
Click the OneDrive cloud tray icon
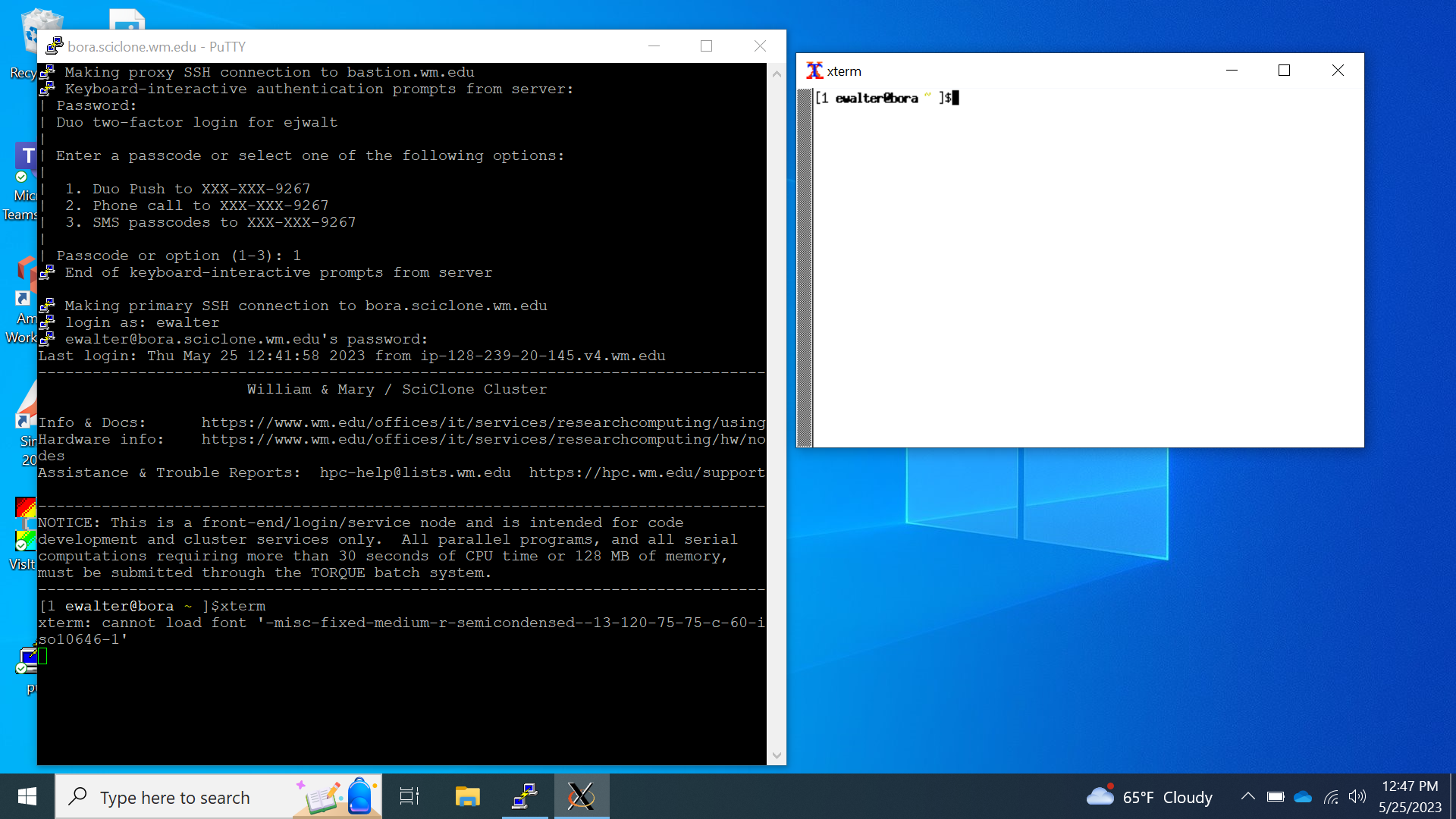click(x=1303, y=797)
